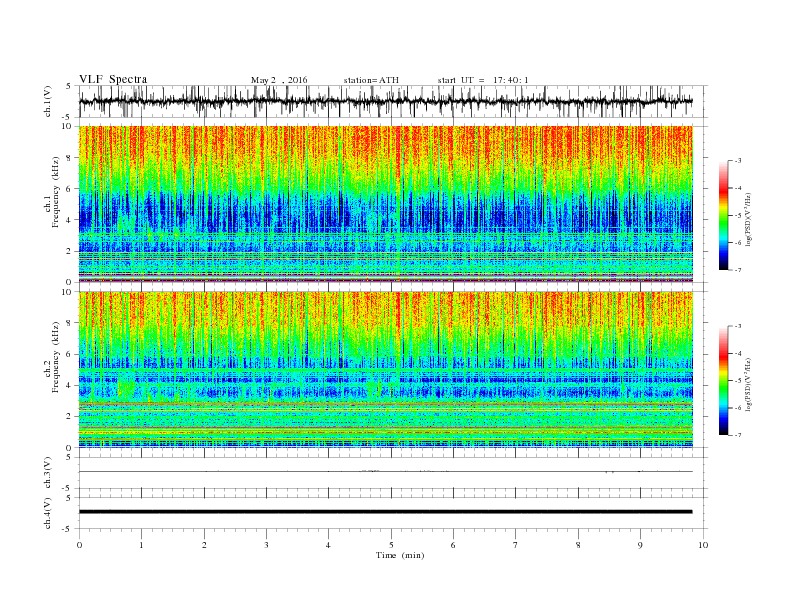Click the 'May 2 , 2016' date label
This screenshot has height=612, width=792.
tap(279, 80)
